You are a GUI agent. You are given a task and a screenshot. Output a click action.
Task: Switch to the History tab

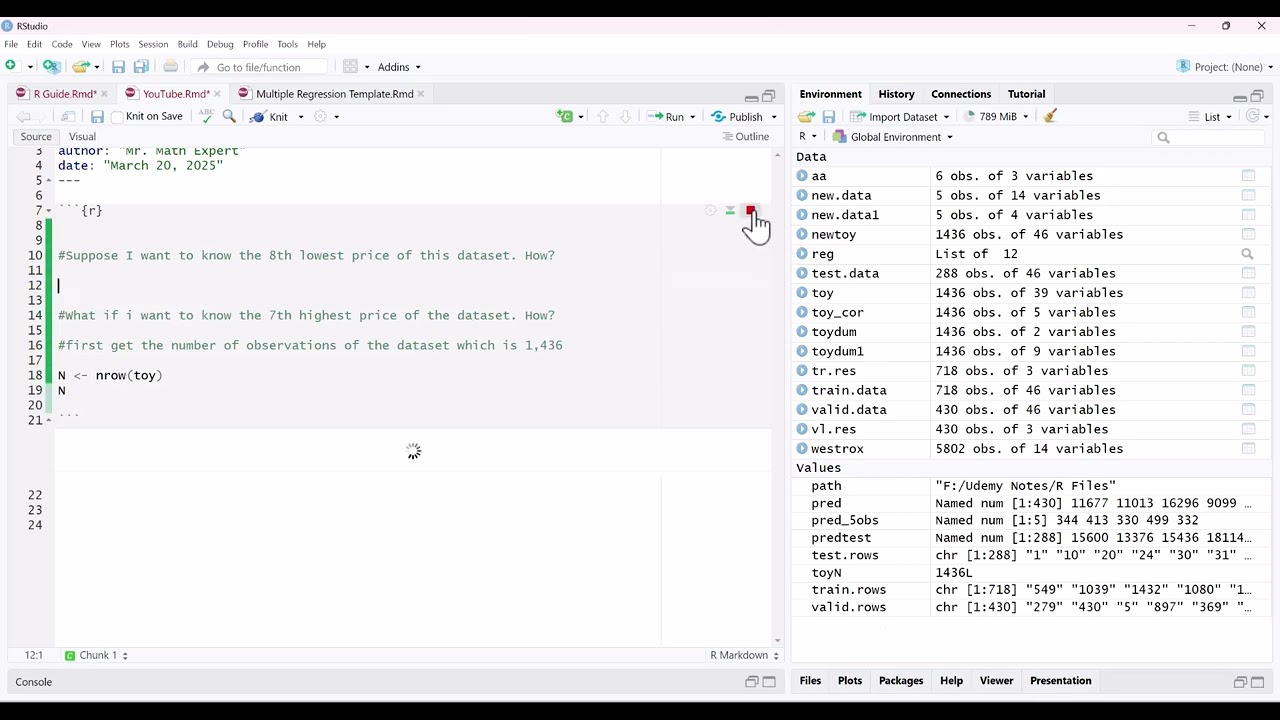pyautogui.click(x=896, y=94)
